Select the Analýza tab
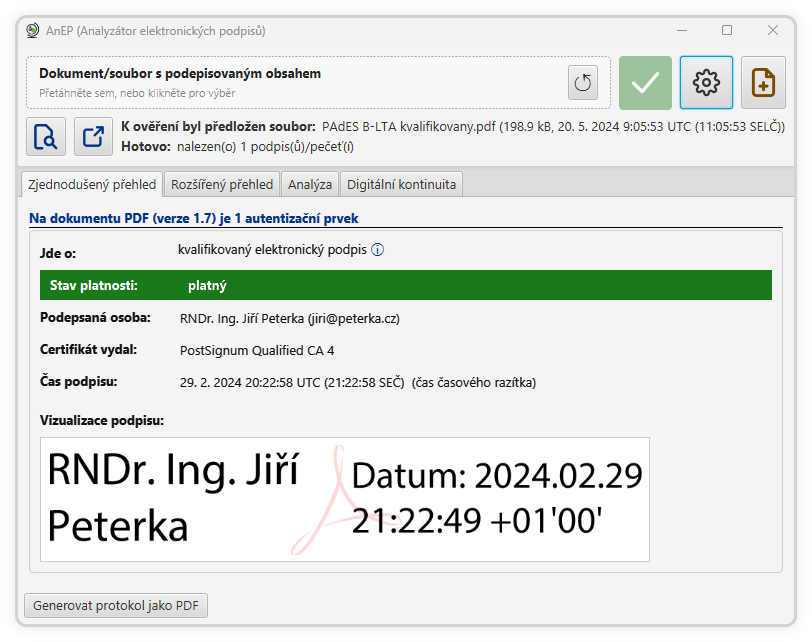Viewport: 812px width, 642px height. click(x=310, y=185)
